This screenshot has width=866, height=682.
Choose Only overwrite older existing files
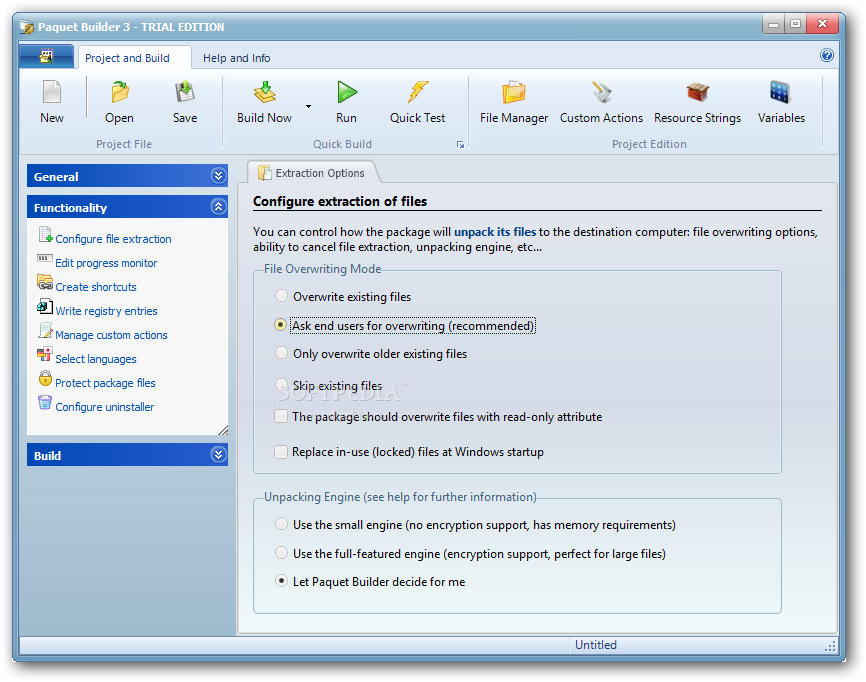281,353
